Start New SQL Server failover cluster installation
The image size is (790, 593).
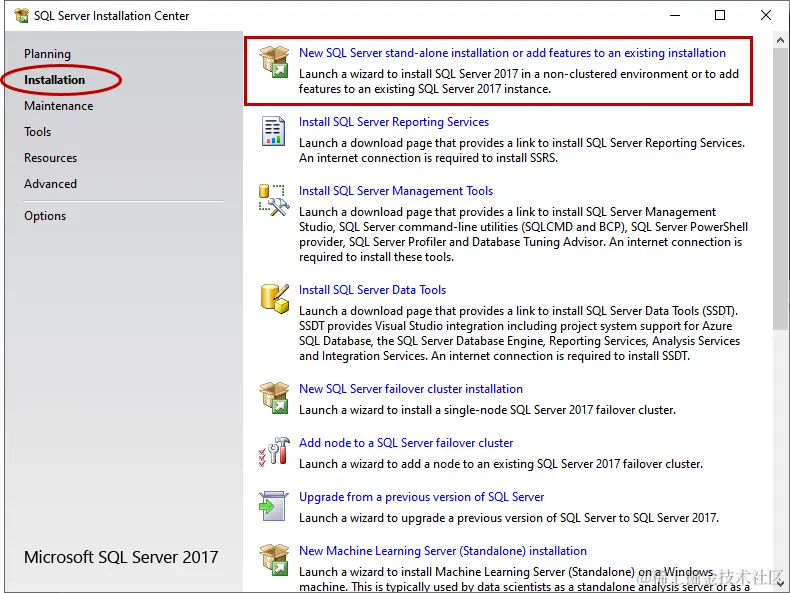pyautogui.click(x=411, y=389)
